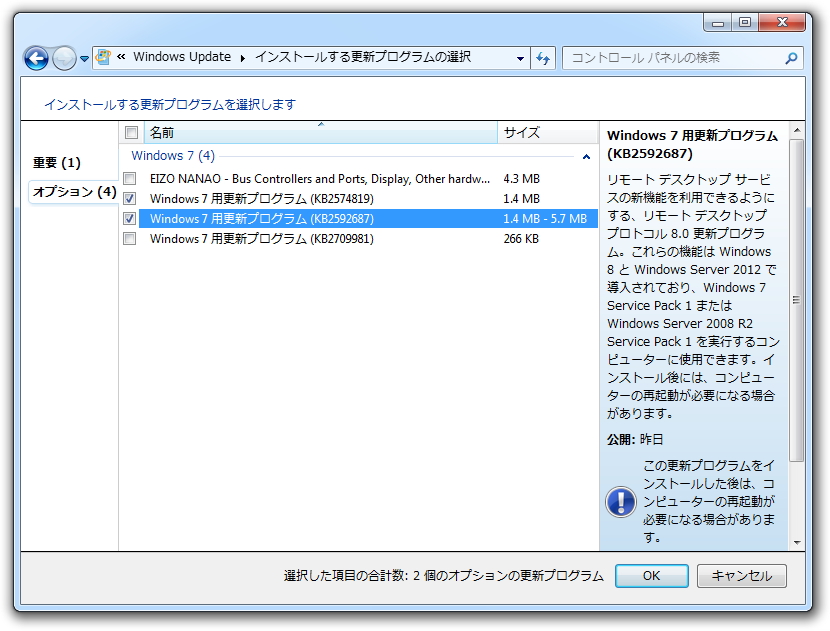This screenshot has height=631, width=830.
Task: Switch to the 重要 (1) tab
Action: tap(55, 161)
